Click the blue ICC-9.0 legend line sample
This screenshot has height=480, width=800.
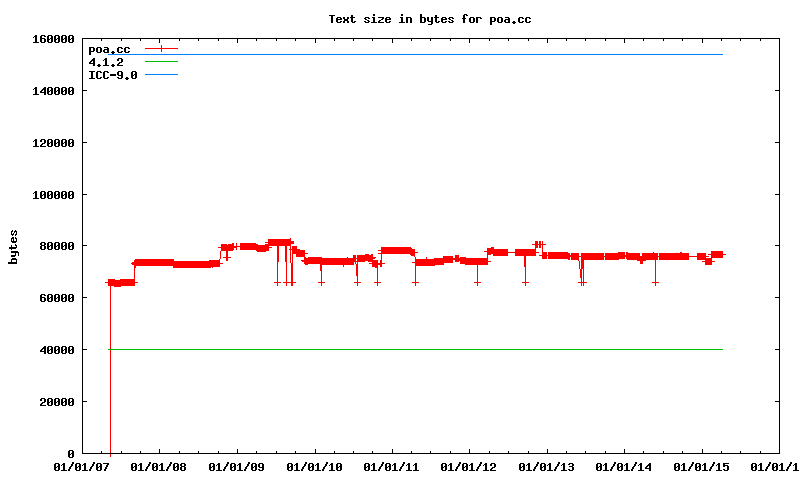coord(161,75)
